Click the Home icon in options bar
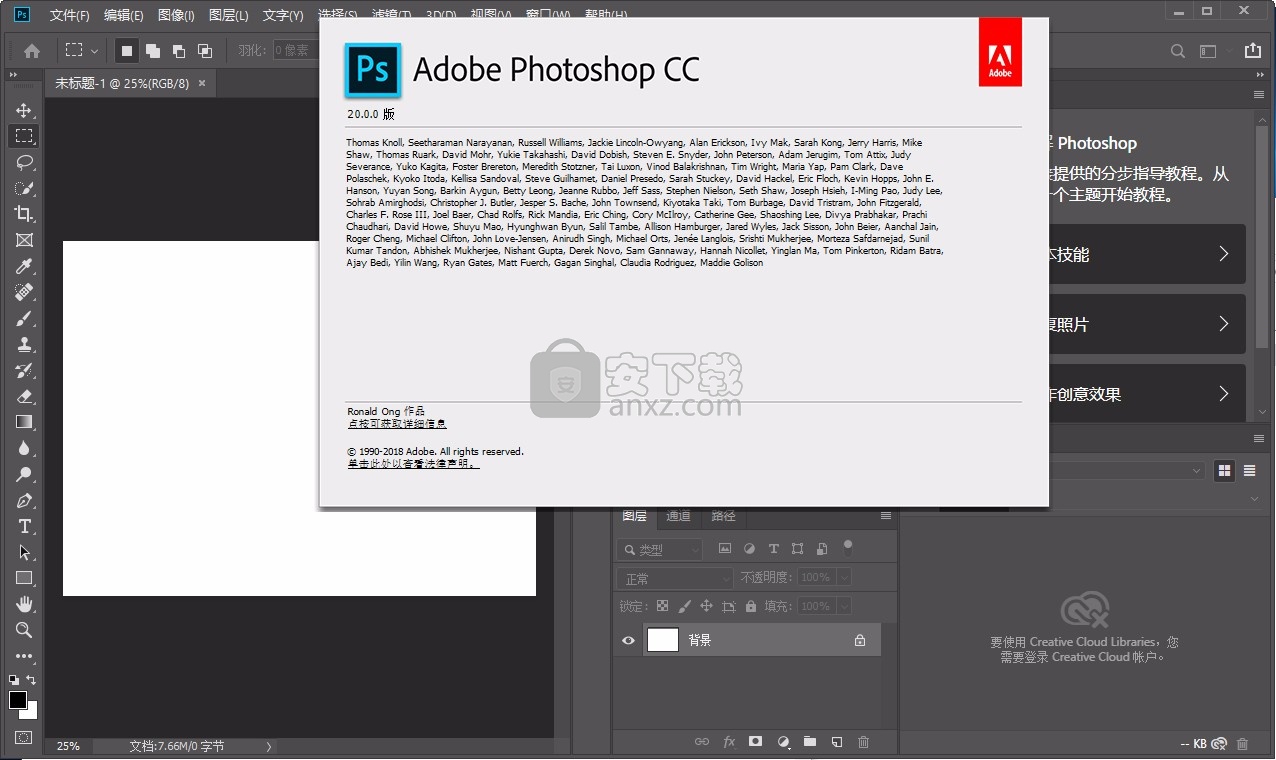The width and height of the screenshot is (1276, 760). point(32,50)
